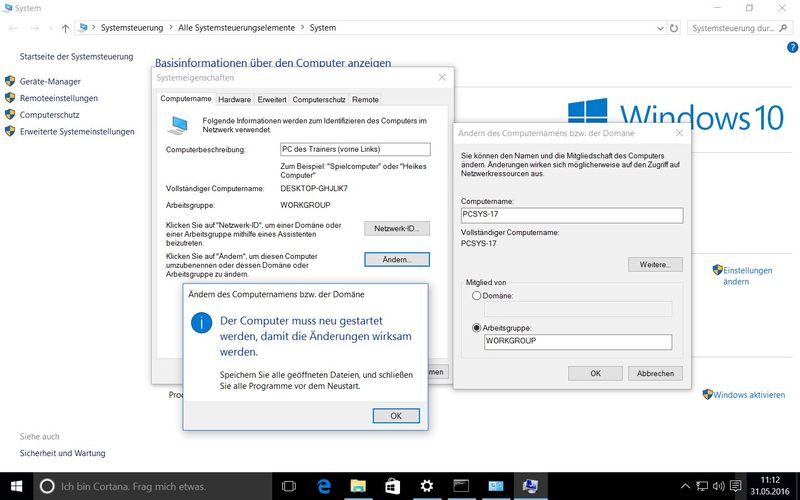Click OK in the restart notification dialog
The height and width of the screenshot is (500, 800).
396,416
